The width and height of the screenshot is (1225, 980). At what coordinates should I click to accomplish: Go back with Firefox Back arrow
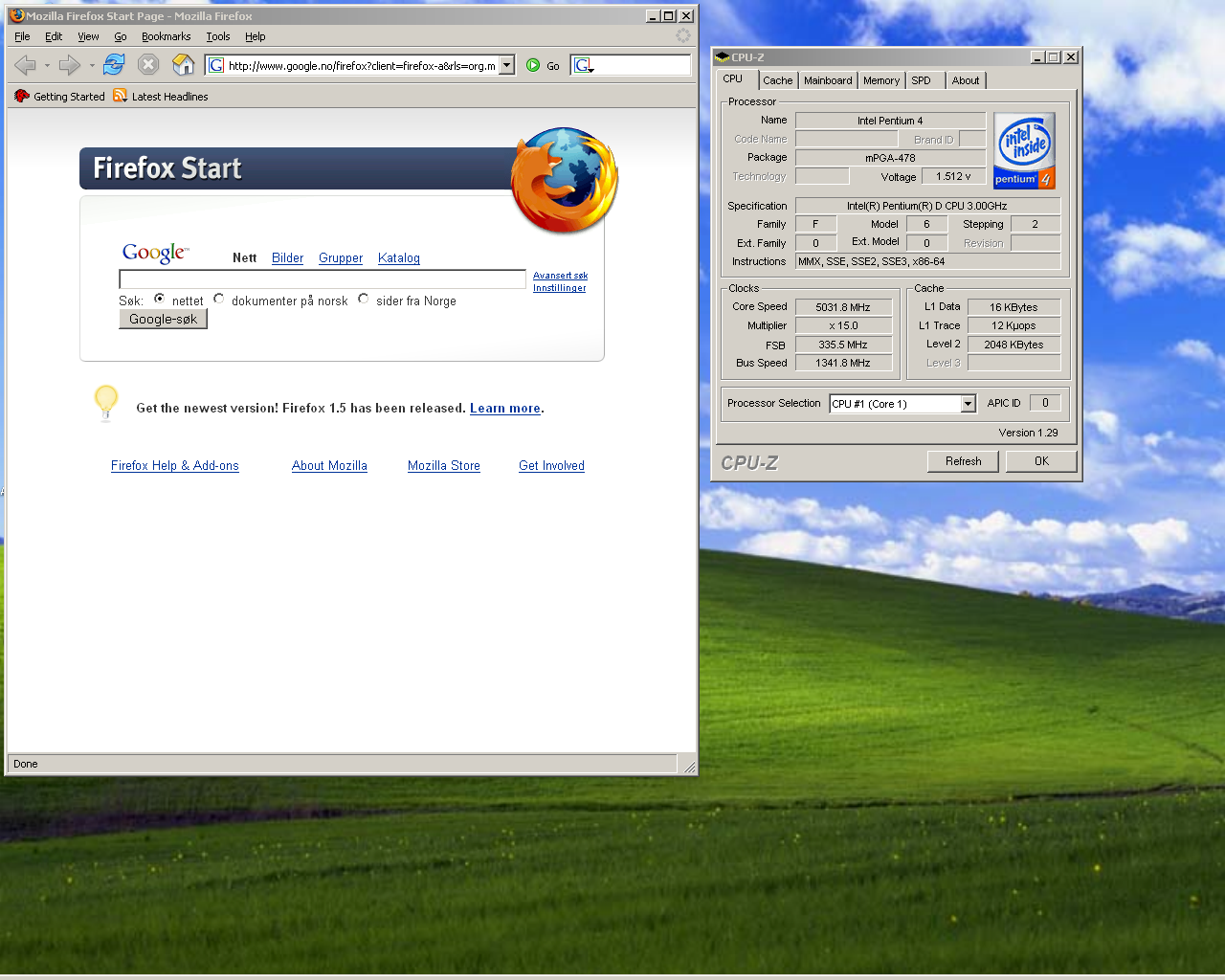click(x=25, y=65)
